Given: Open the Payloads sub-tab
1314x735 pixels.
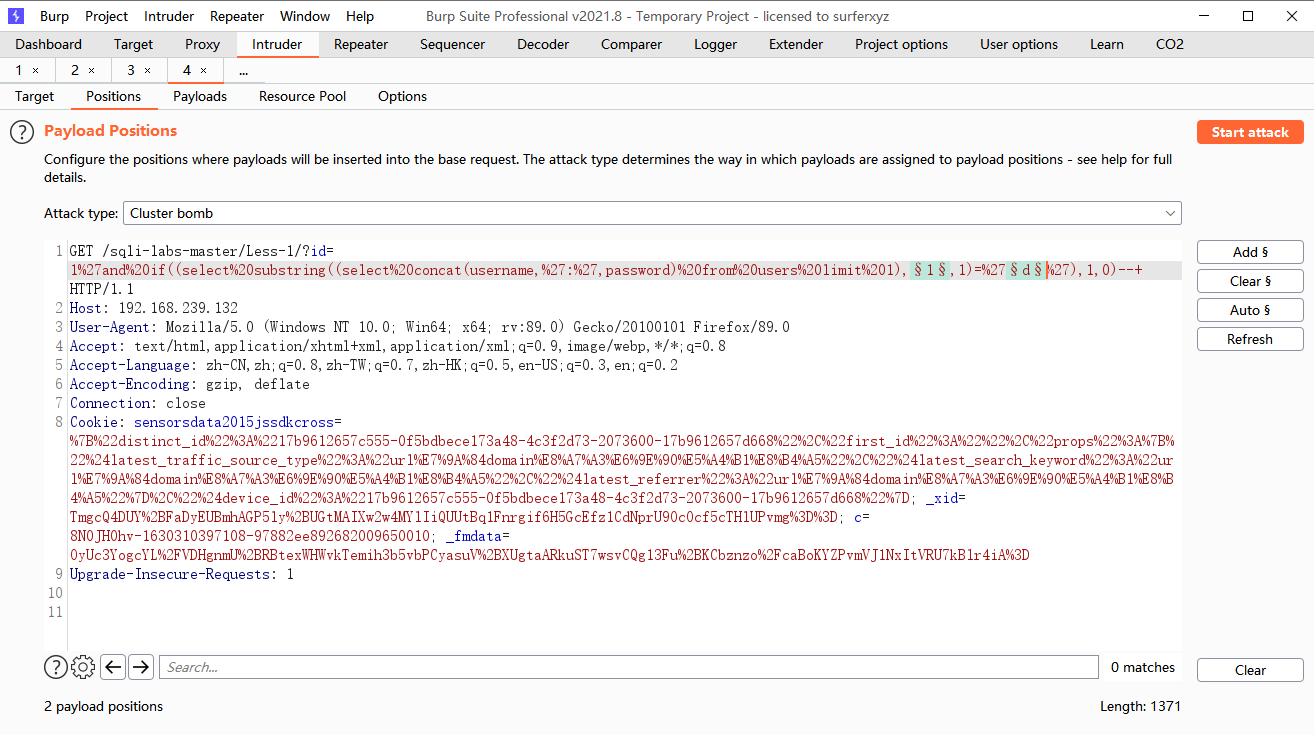Looking at the screenshot, I should click(x=200, y=96).
